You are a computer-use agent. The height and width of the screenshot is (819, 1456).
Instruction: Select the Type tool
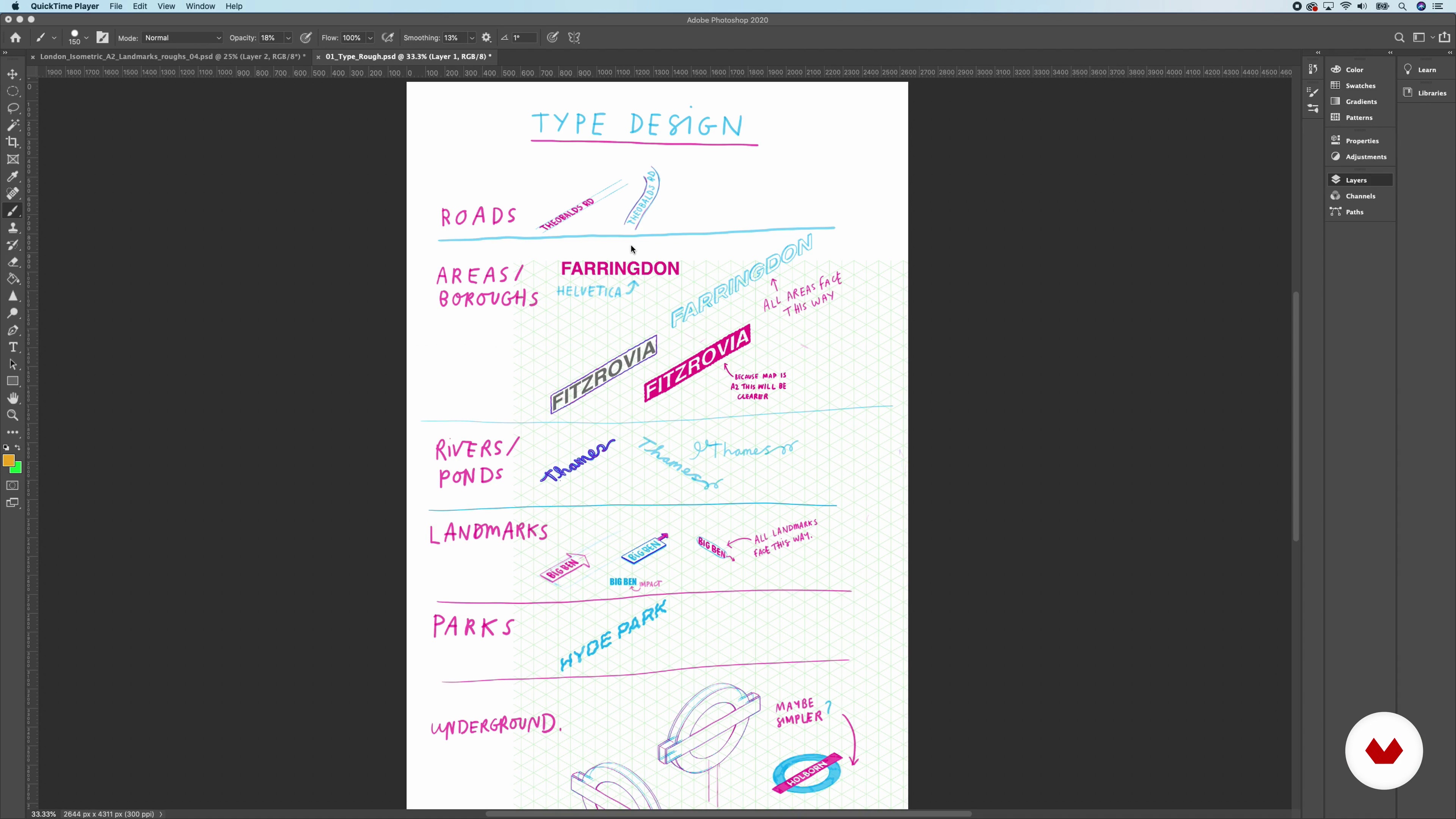[x=13, y=347]
